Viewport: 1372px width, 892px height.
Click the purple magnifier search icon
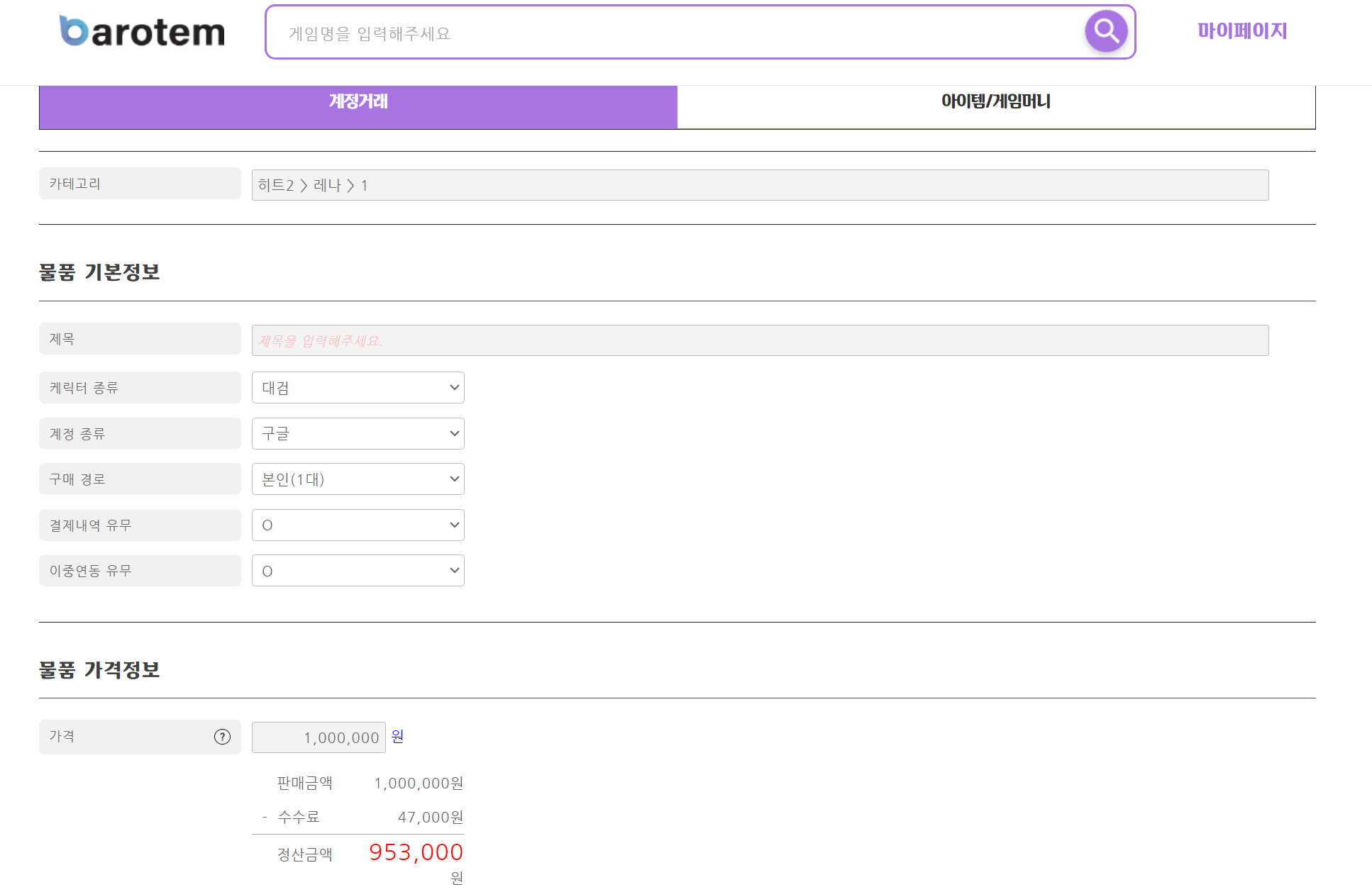click(1105, 31)
